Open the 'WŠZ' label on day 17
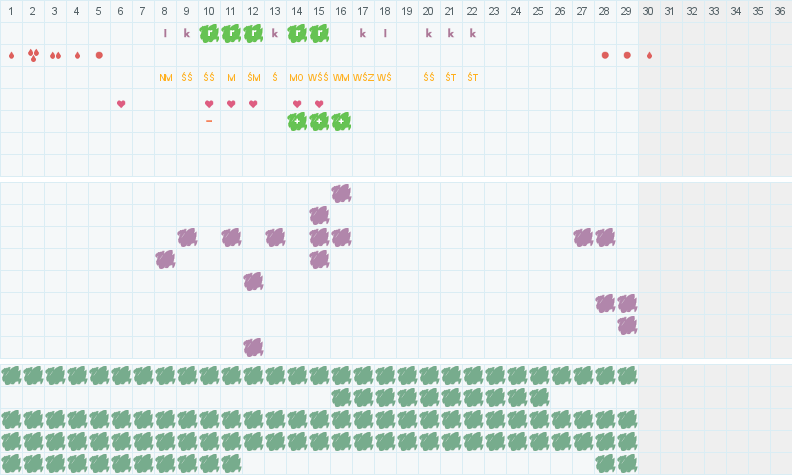Image resolution: width=792 pixels, height=475 pixels. (x=363, y=77)
